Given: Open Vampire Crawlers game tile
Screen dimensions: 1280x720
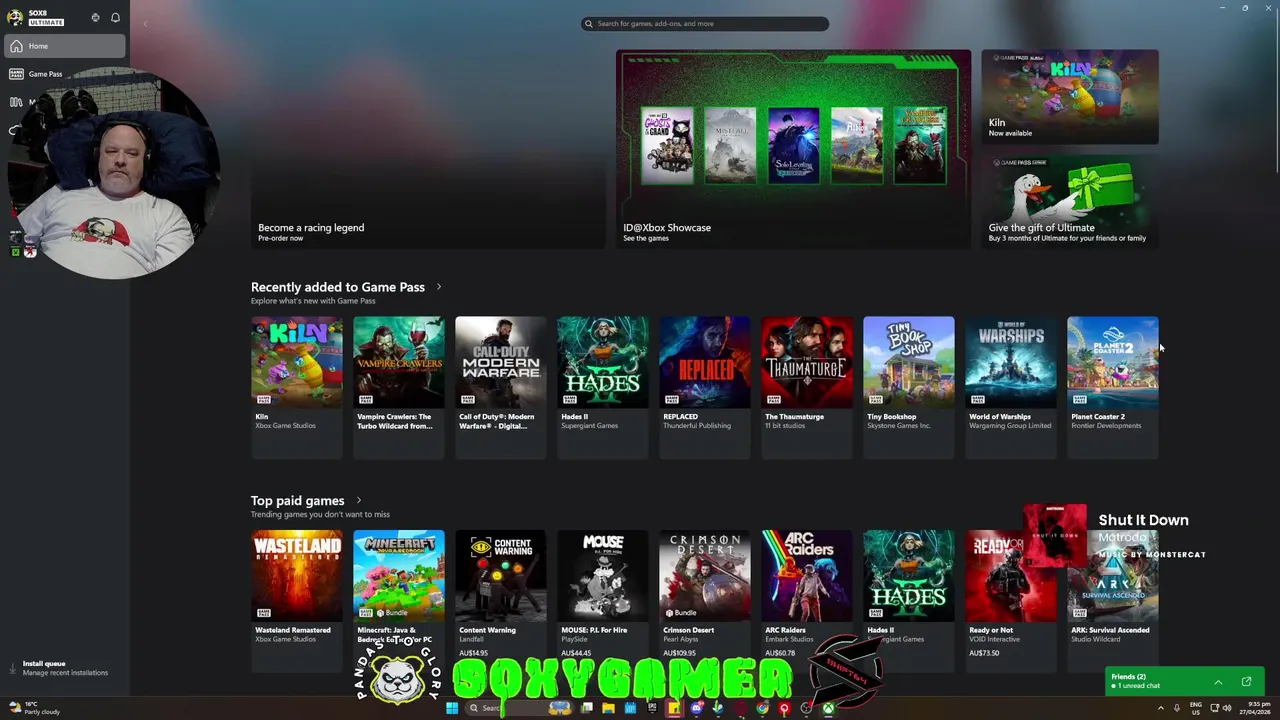Looking at the screenshot, I should [399, 387].
